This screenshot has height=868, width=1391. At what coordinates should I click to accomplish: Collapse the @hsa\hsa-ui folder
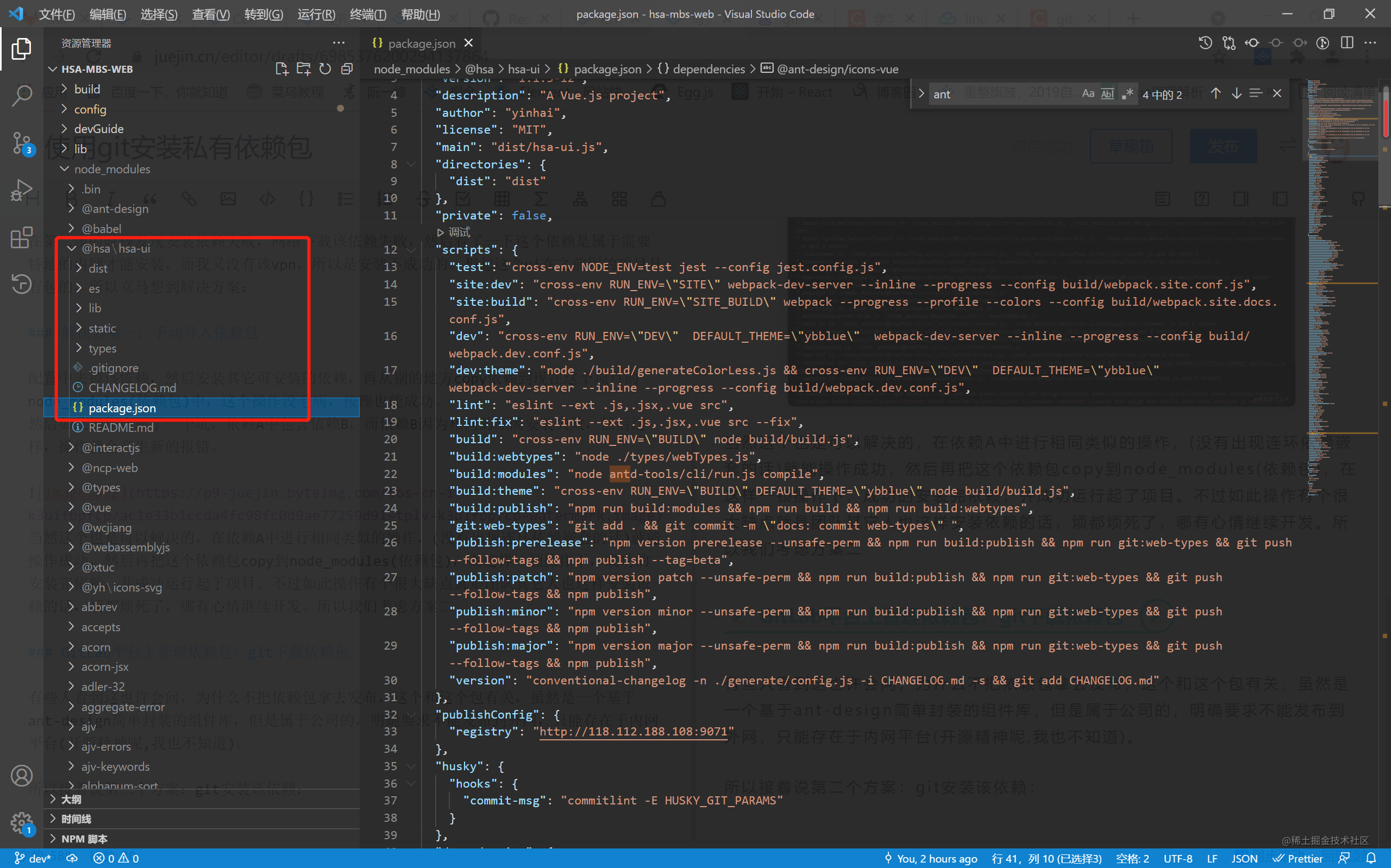pos(115,248)
